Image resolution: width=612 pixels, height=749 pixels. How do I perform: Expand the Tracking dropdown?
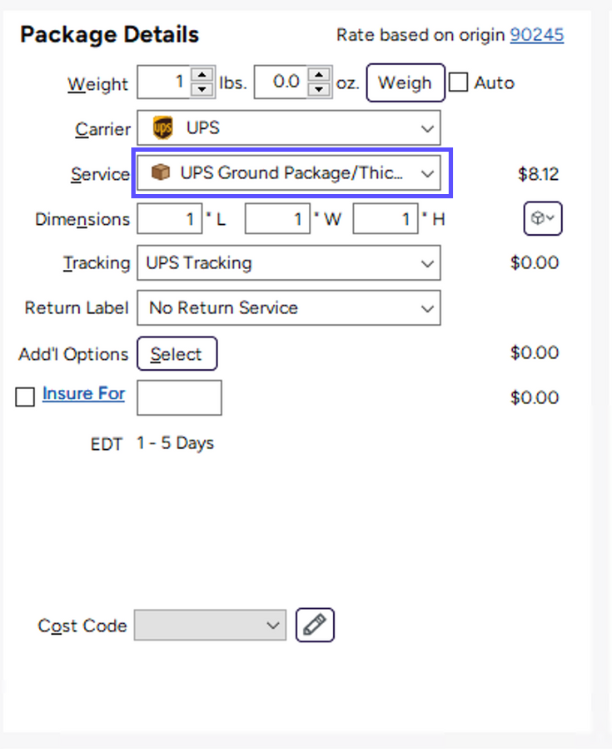[x=427, y=264]
